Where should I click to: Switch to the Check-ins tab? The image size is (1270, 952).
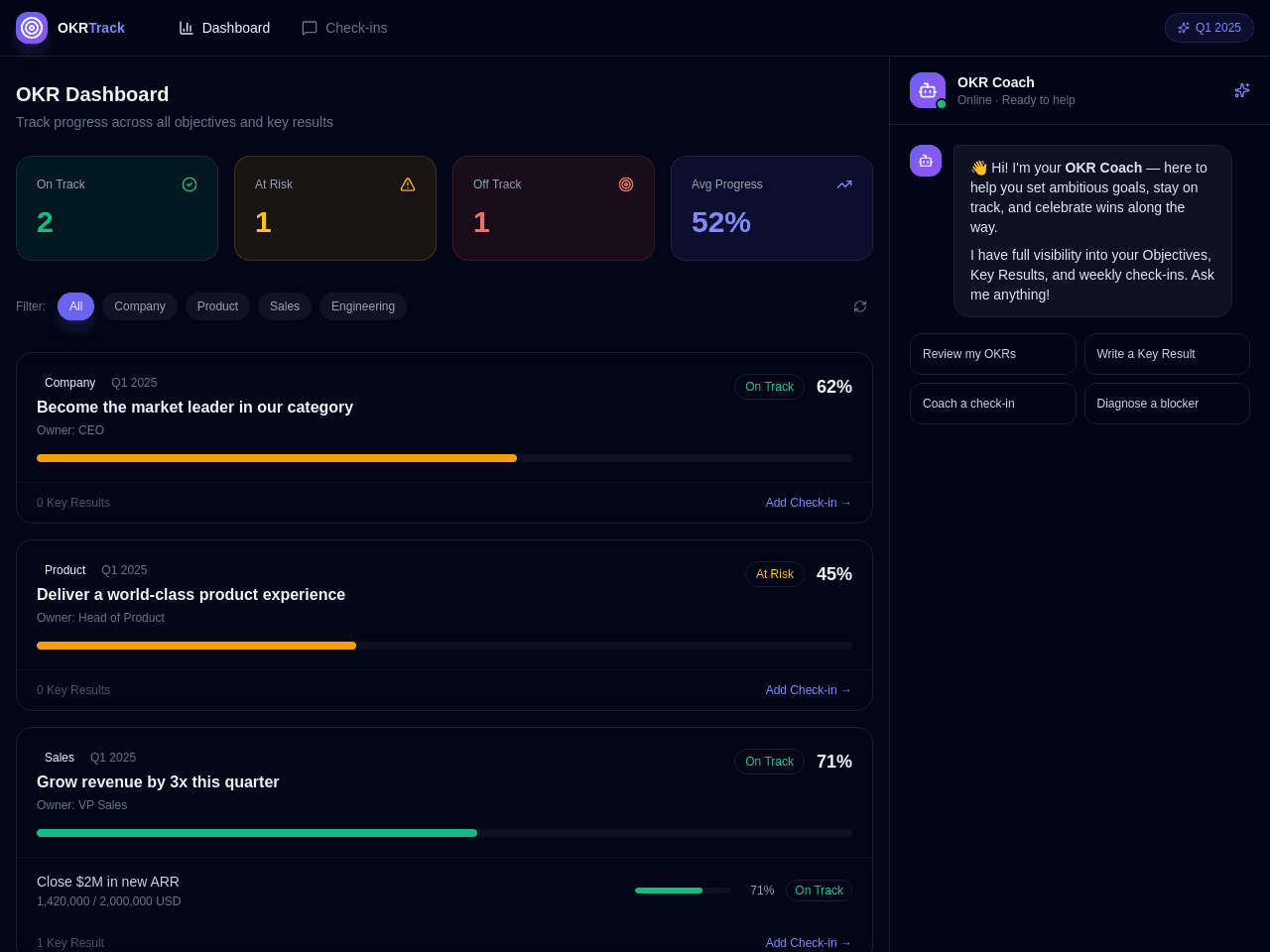[x=344, y=28]
